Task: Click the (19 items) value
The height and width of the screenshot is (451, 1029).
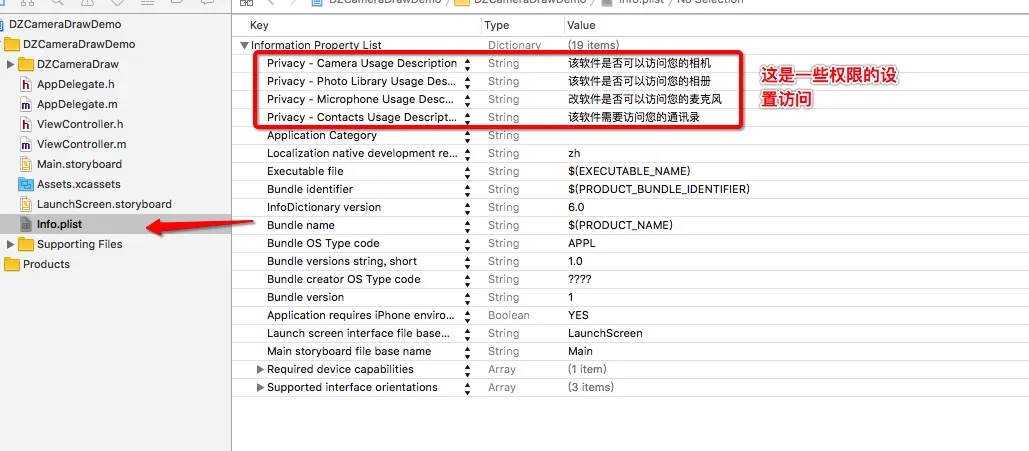Action: [593, 45]
